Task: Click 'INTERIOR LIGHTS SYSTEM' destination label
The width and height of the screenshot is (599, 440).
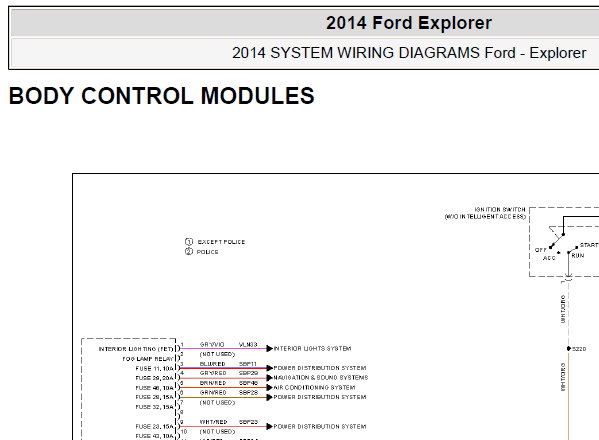Action: tap(312, 349)
